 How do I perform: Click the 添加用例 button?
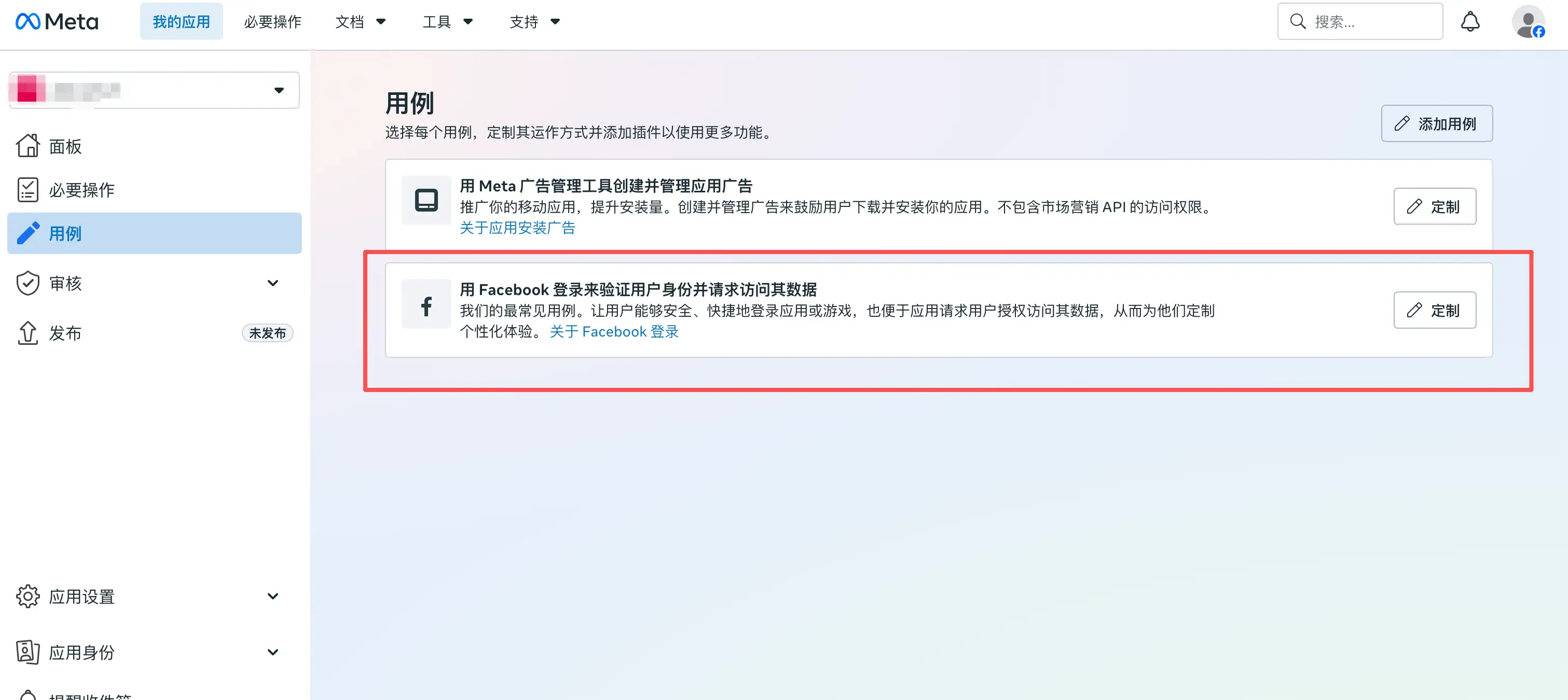click(1437, 123)
